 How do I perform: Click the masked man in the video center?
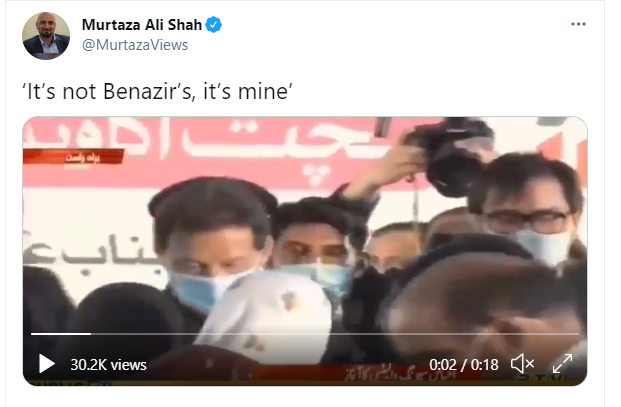coord(212,245)
